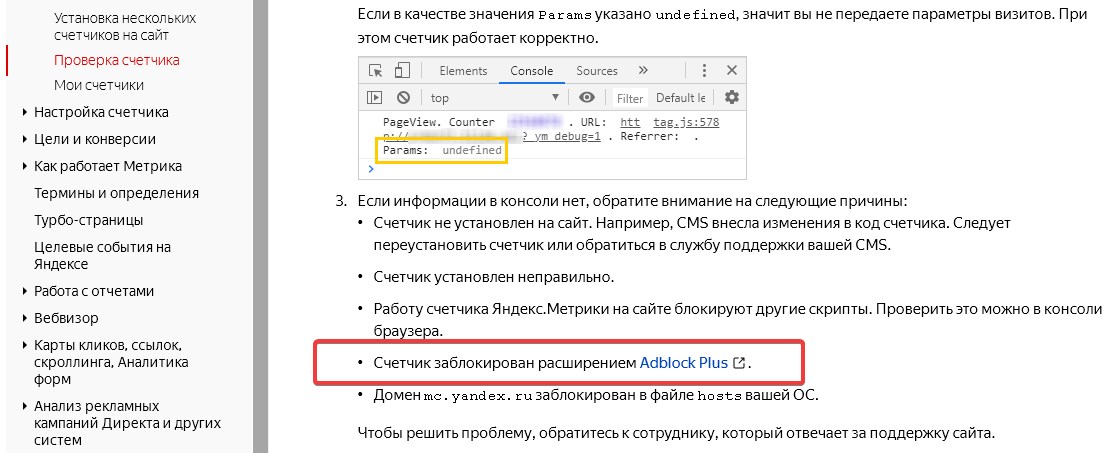Clear console with the ban icon

pos(403,98)
